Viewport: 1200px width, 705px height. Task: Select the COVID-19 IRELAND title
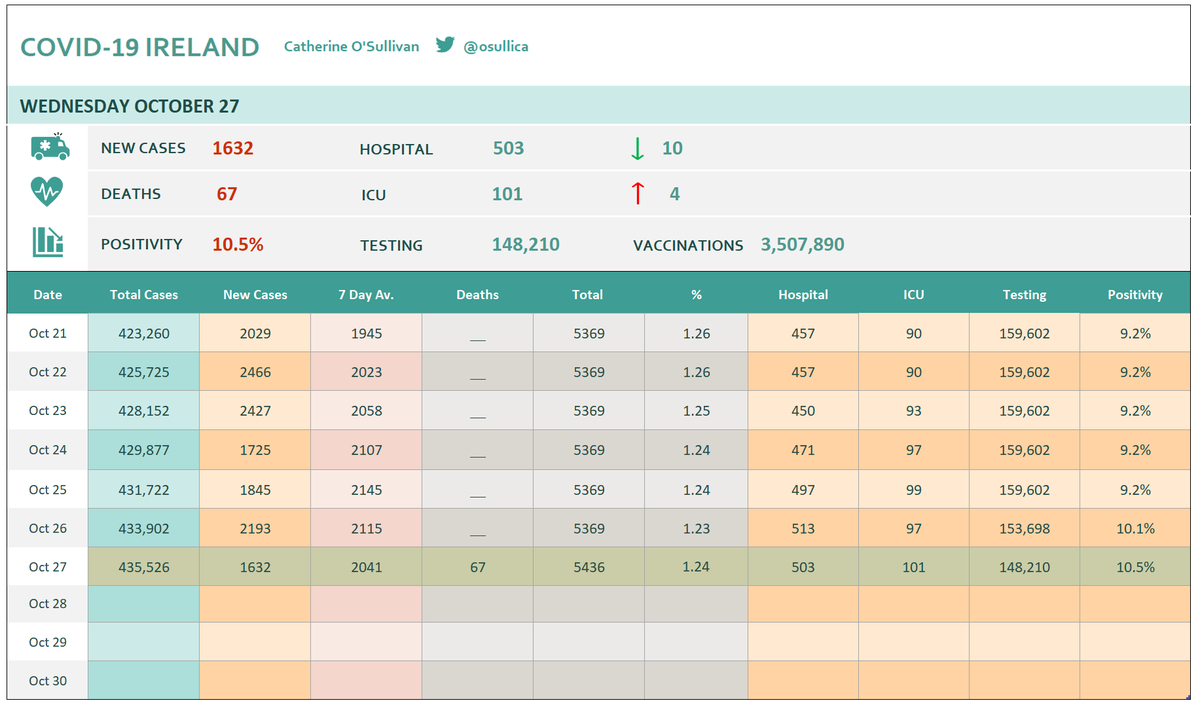coord(139,47)
